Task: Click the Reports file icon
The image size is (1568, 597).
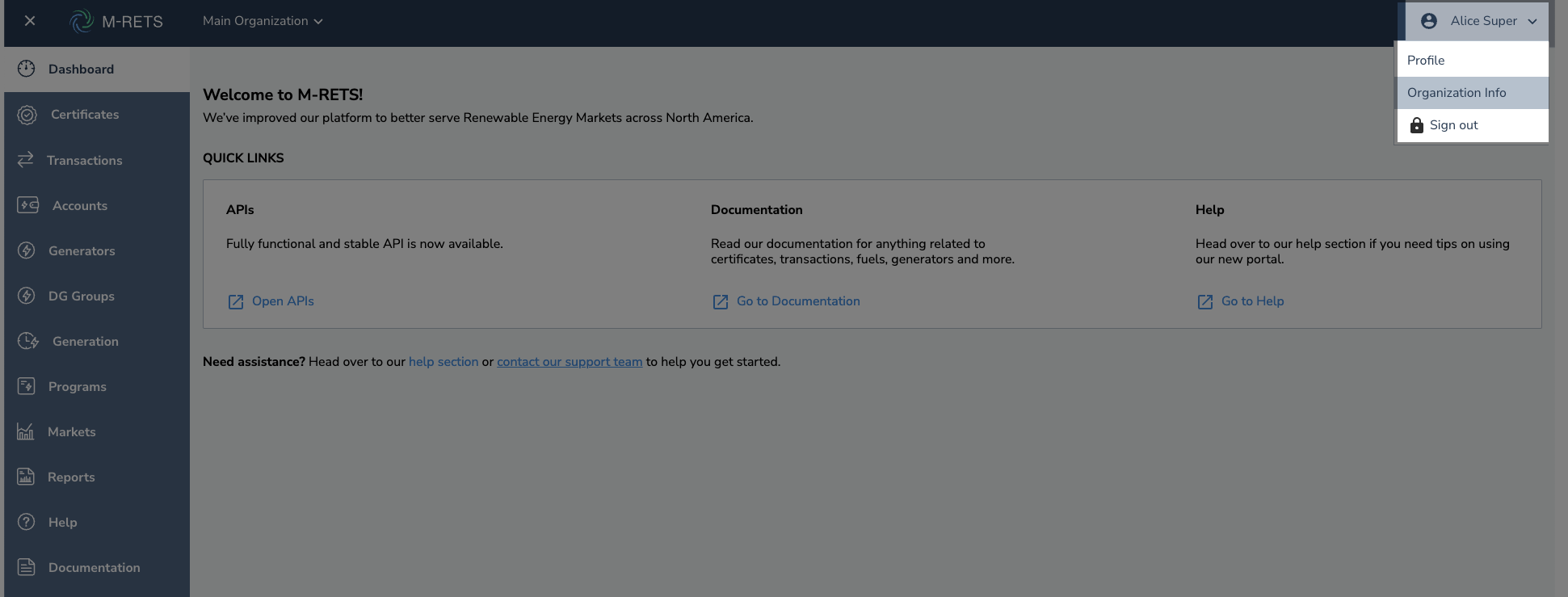Action: point(26,477)
